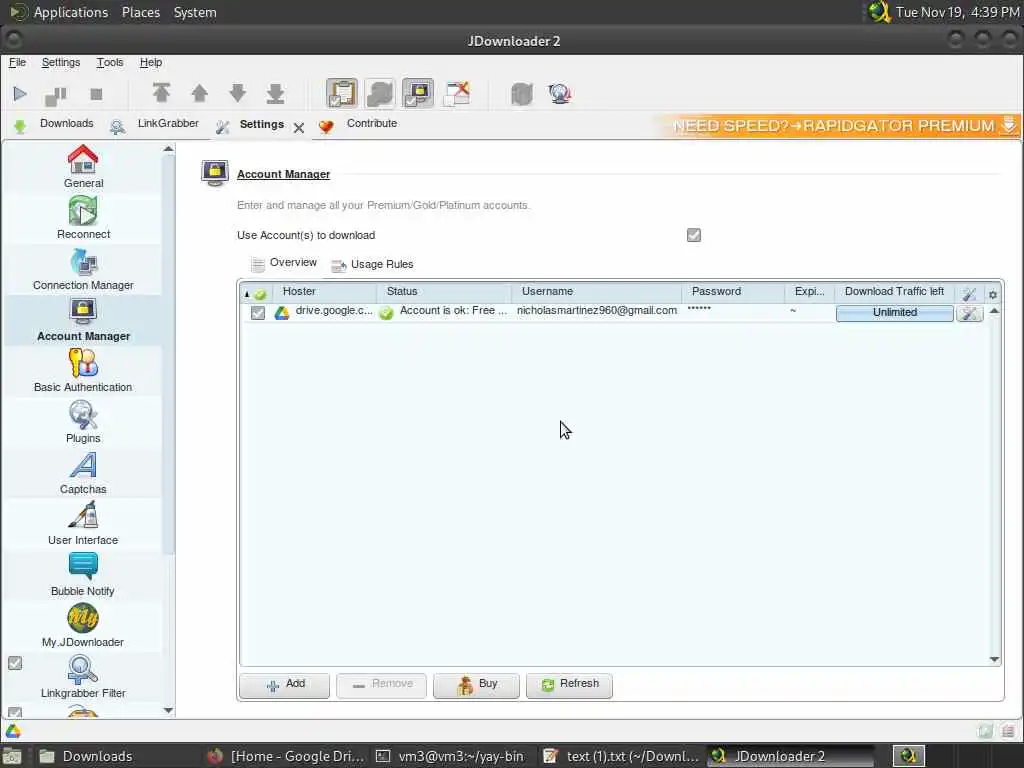The height and width of the screenshot is (768, 1024).
Task: Open the Basic Authentication section
Action: [x=83, y=371]
